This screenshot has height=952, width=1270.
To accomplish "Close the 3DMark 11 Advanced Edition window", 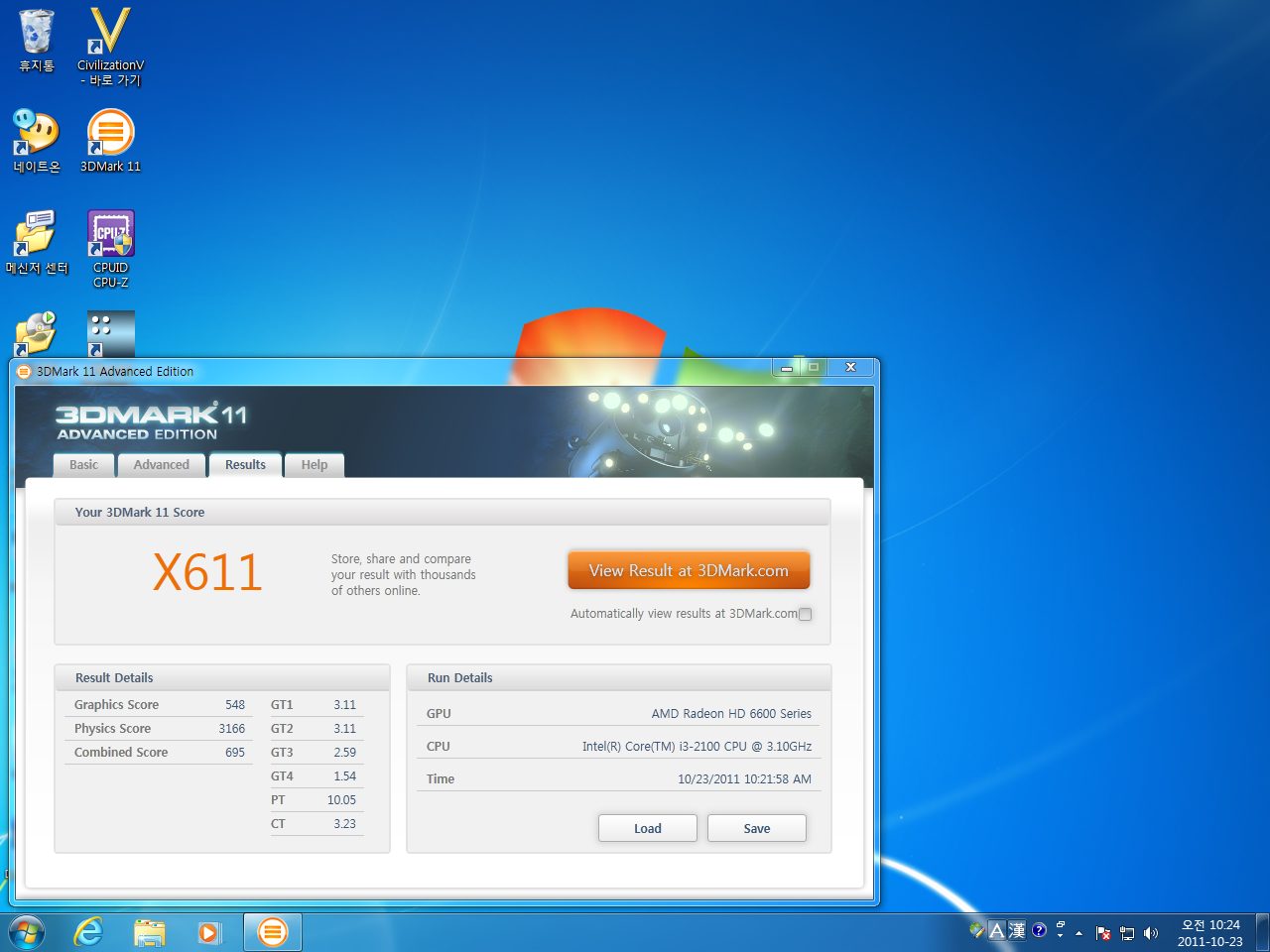I will 850,368.
